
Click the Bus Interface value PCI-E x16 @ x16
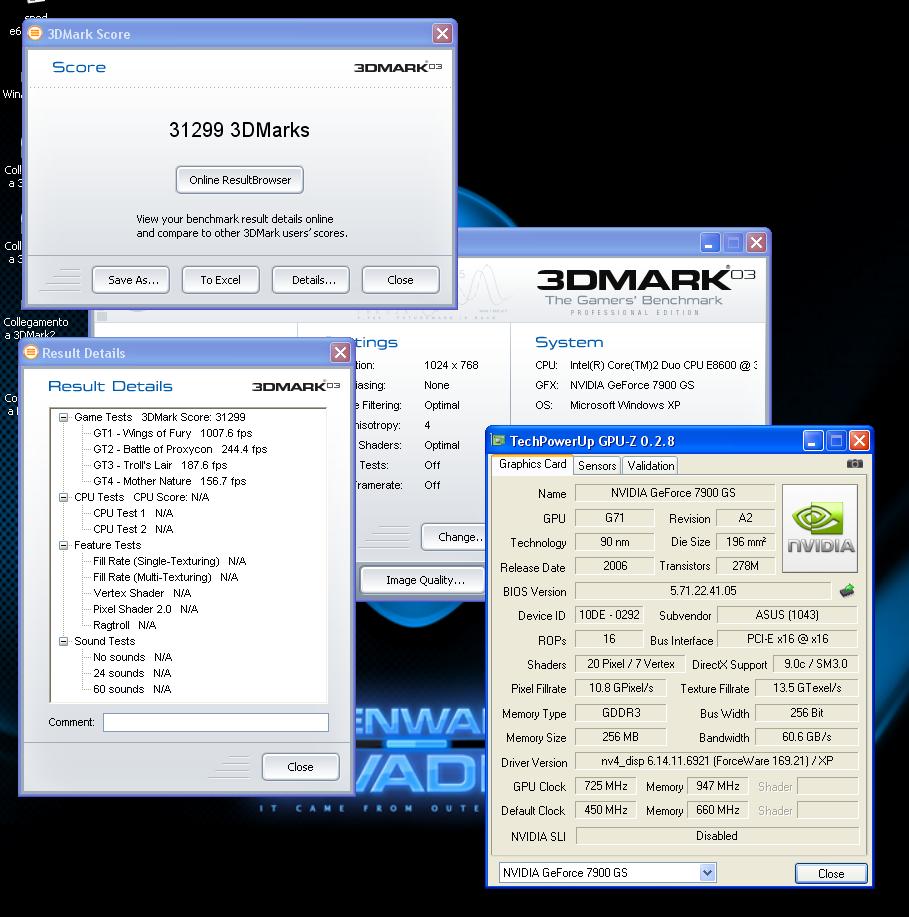pyautogui.click(x=787, y=639)
